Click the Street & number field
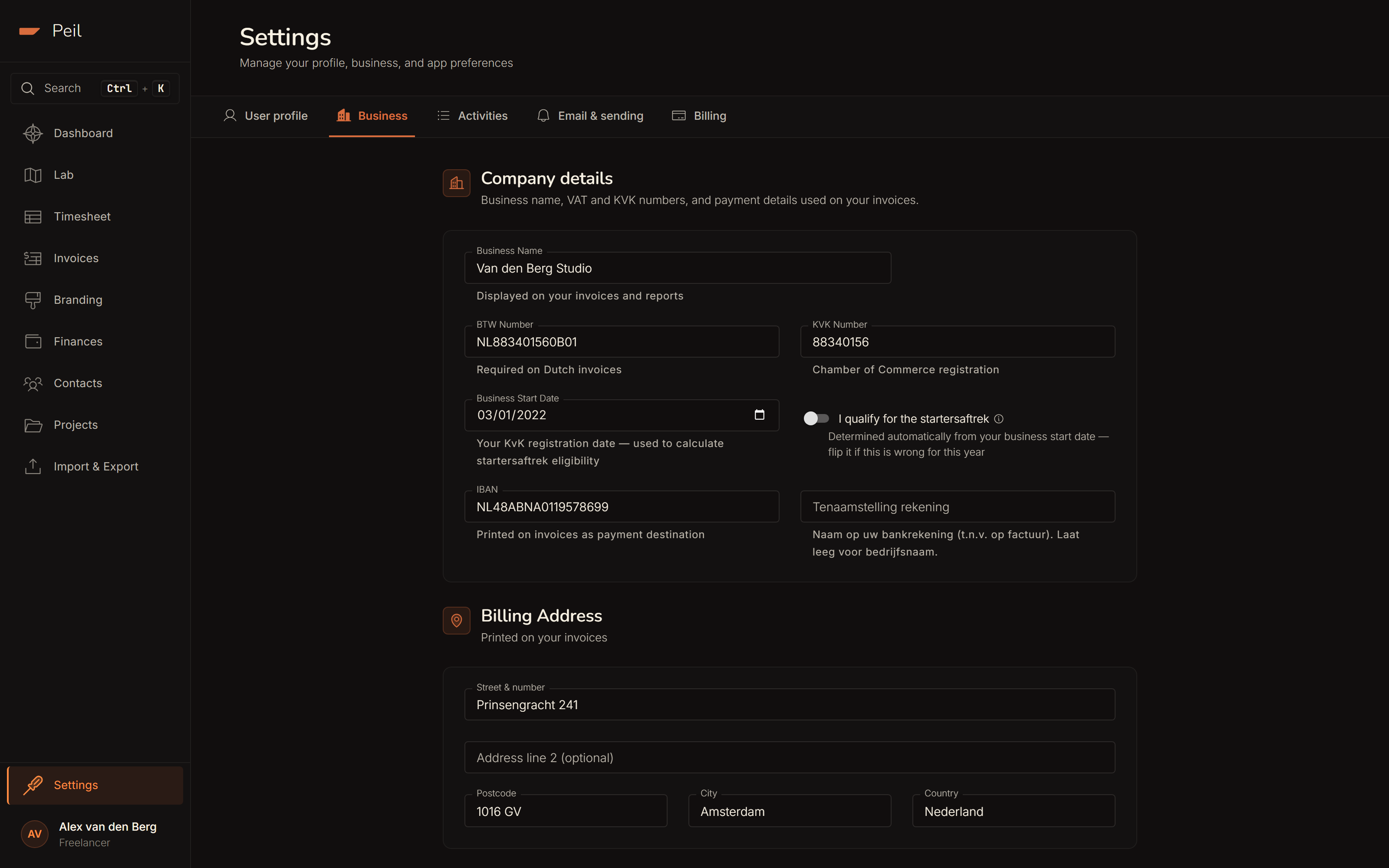Screen dimensions: 1389x868 tap(790, 704)
